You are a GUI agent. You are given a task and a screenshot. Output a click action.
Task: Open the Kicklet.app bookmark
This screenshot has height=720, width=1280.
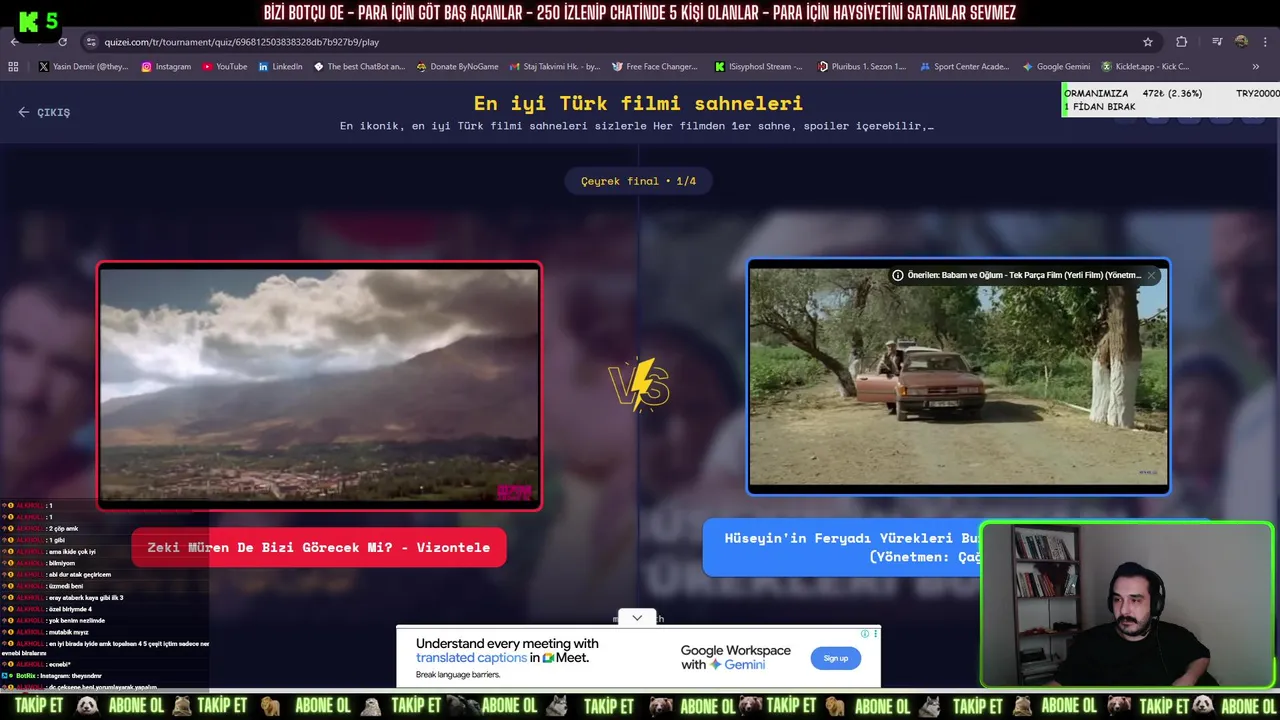[1145, 67]
